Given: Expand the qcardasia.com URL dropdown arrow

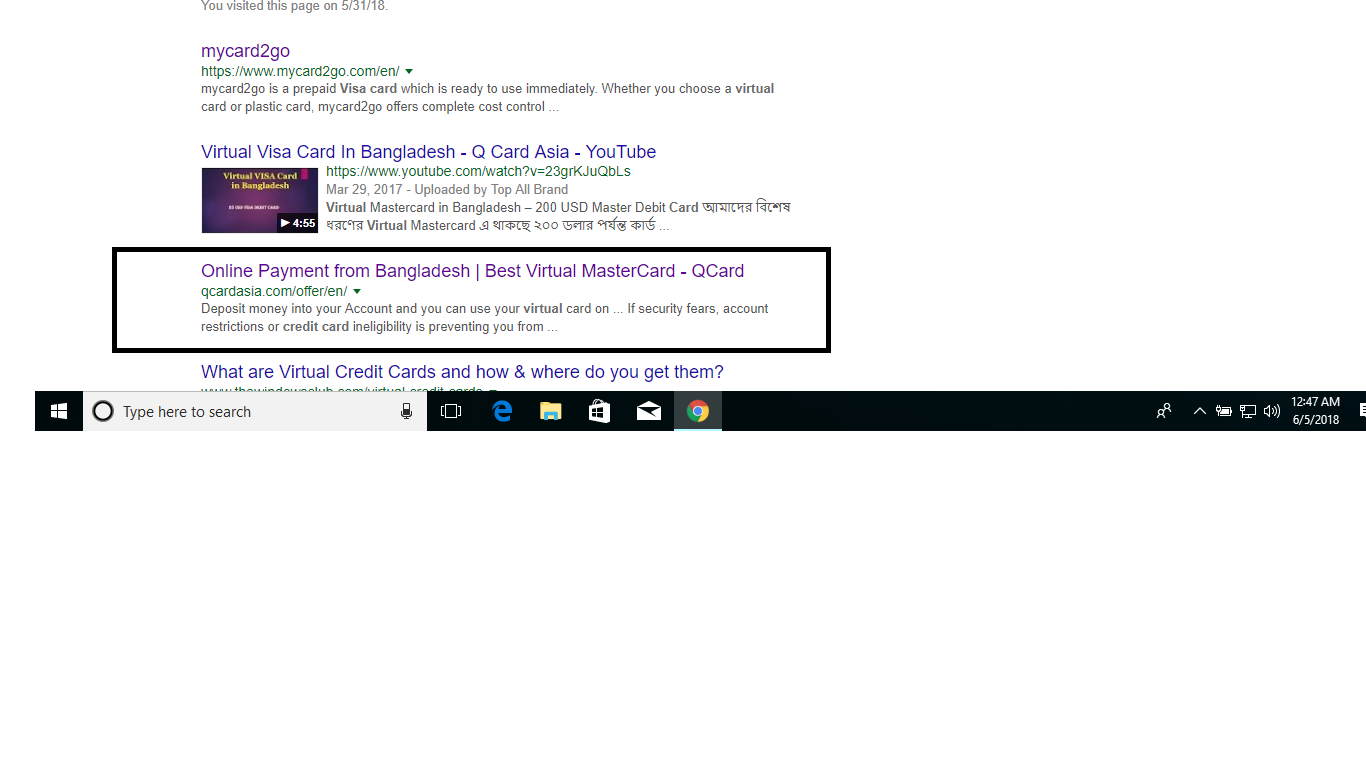Looking at the screenshot, I should coord(357,291).
